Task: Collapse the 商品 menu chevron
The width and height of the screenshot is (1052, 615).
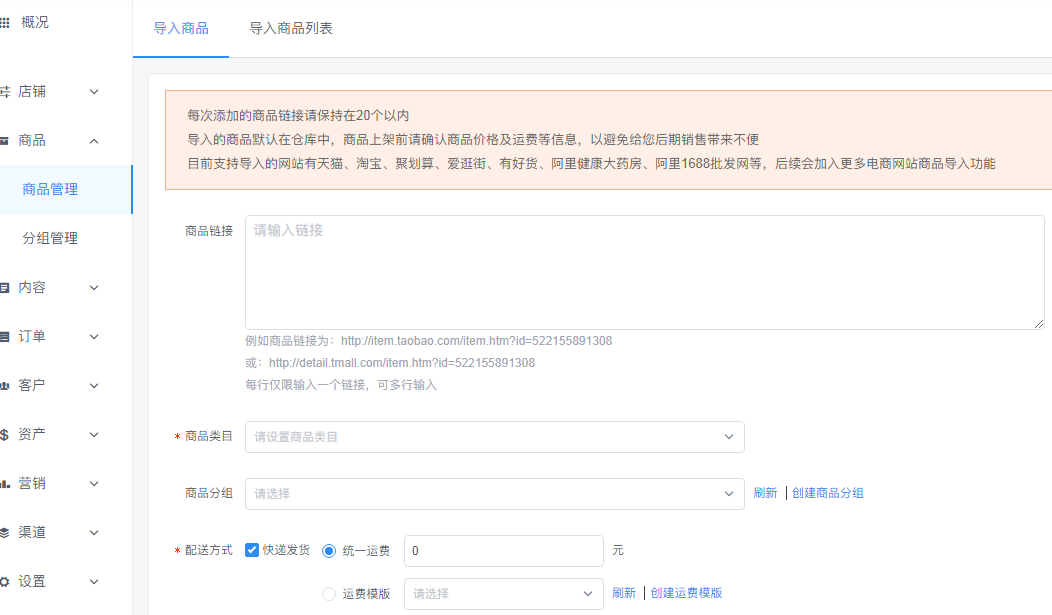Action: click(94, 141)
